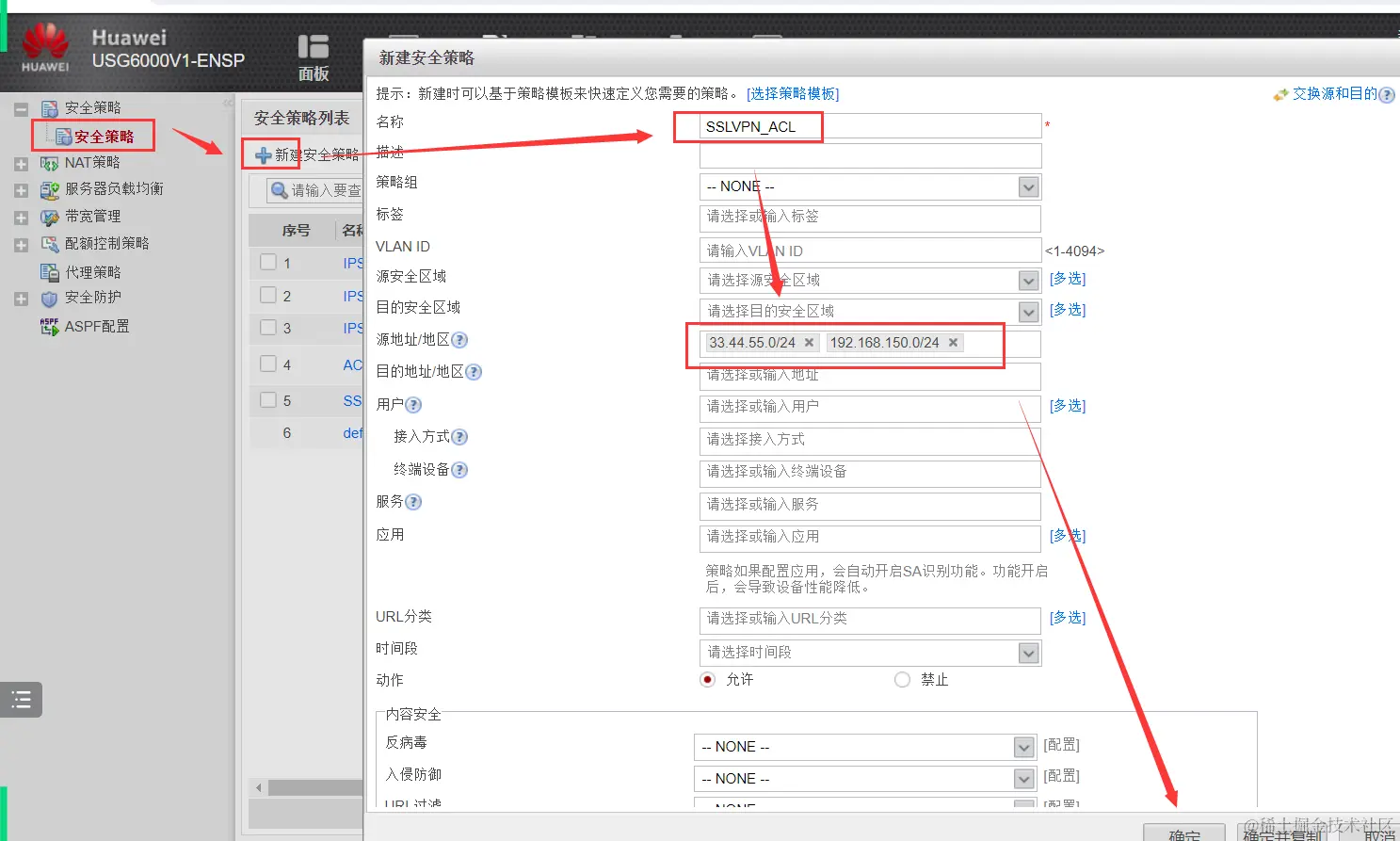Select the 禁止 action radio button
Image resolution: width=1400 pixels, height=841 pixels.
(902, 679)
